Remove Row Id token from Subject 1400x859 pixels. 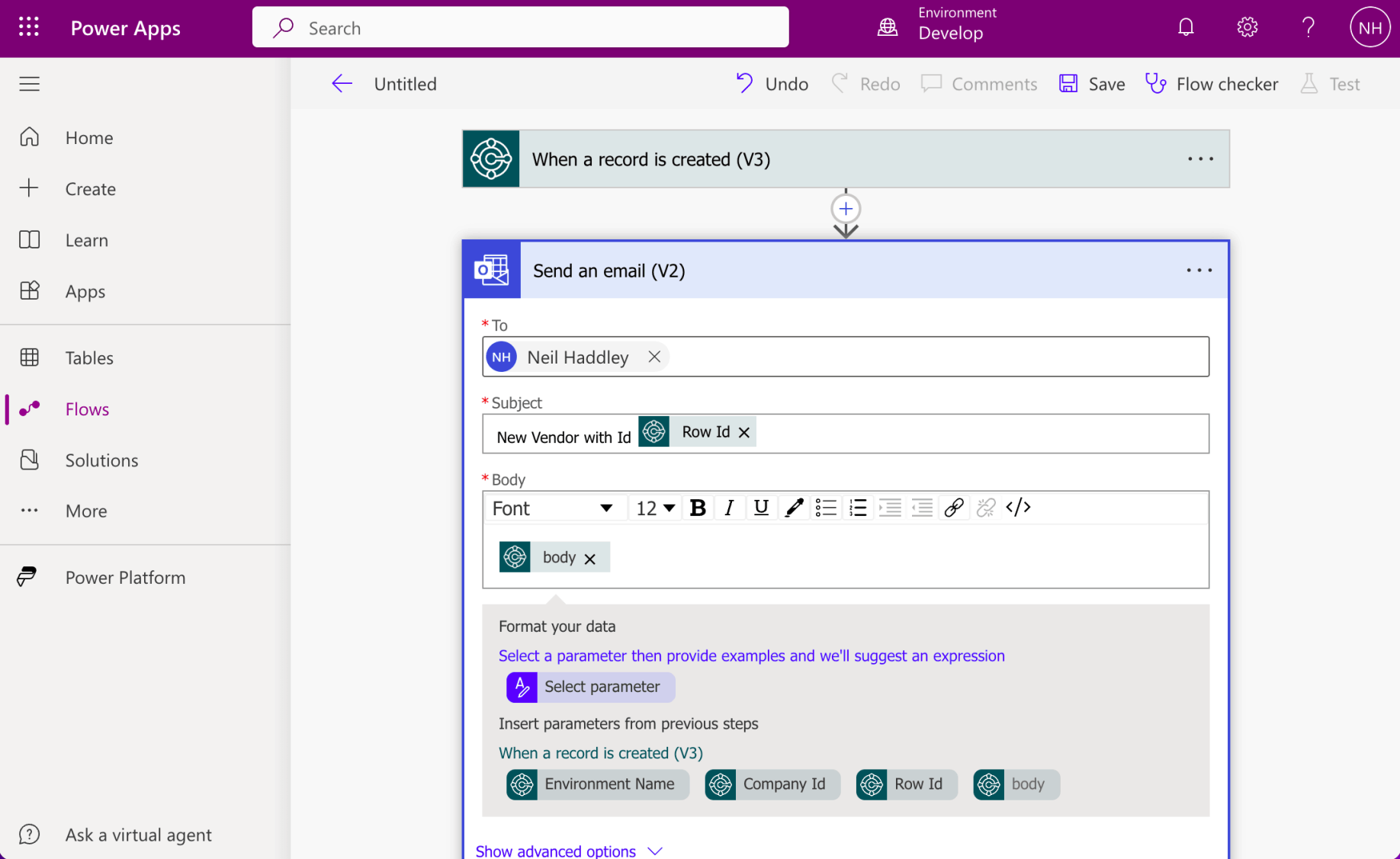click(x=744, y=432)
